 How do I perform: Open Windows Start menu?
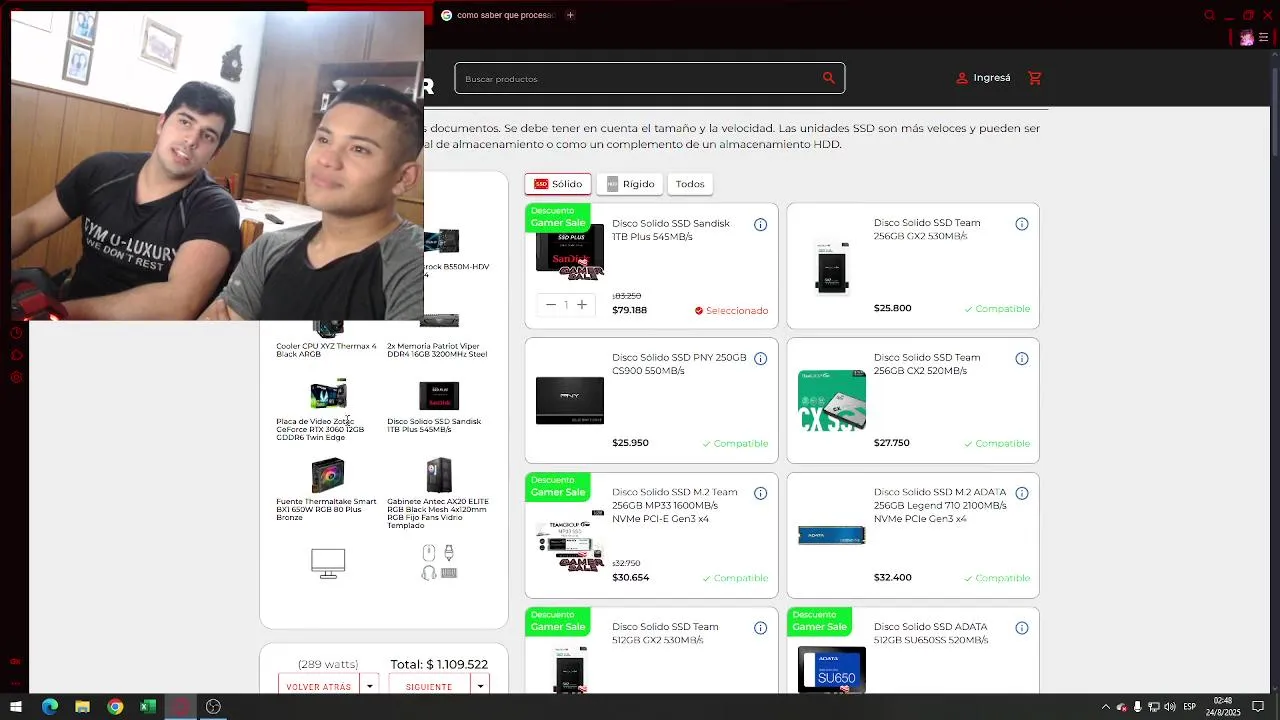(x=16, y=707)
